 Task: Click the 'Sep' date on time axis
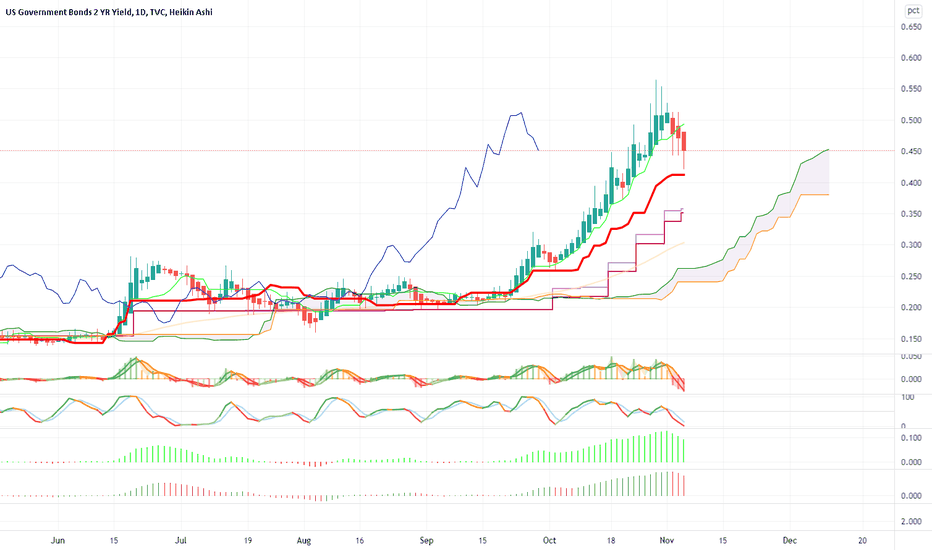426,540
